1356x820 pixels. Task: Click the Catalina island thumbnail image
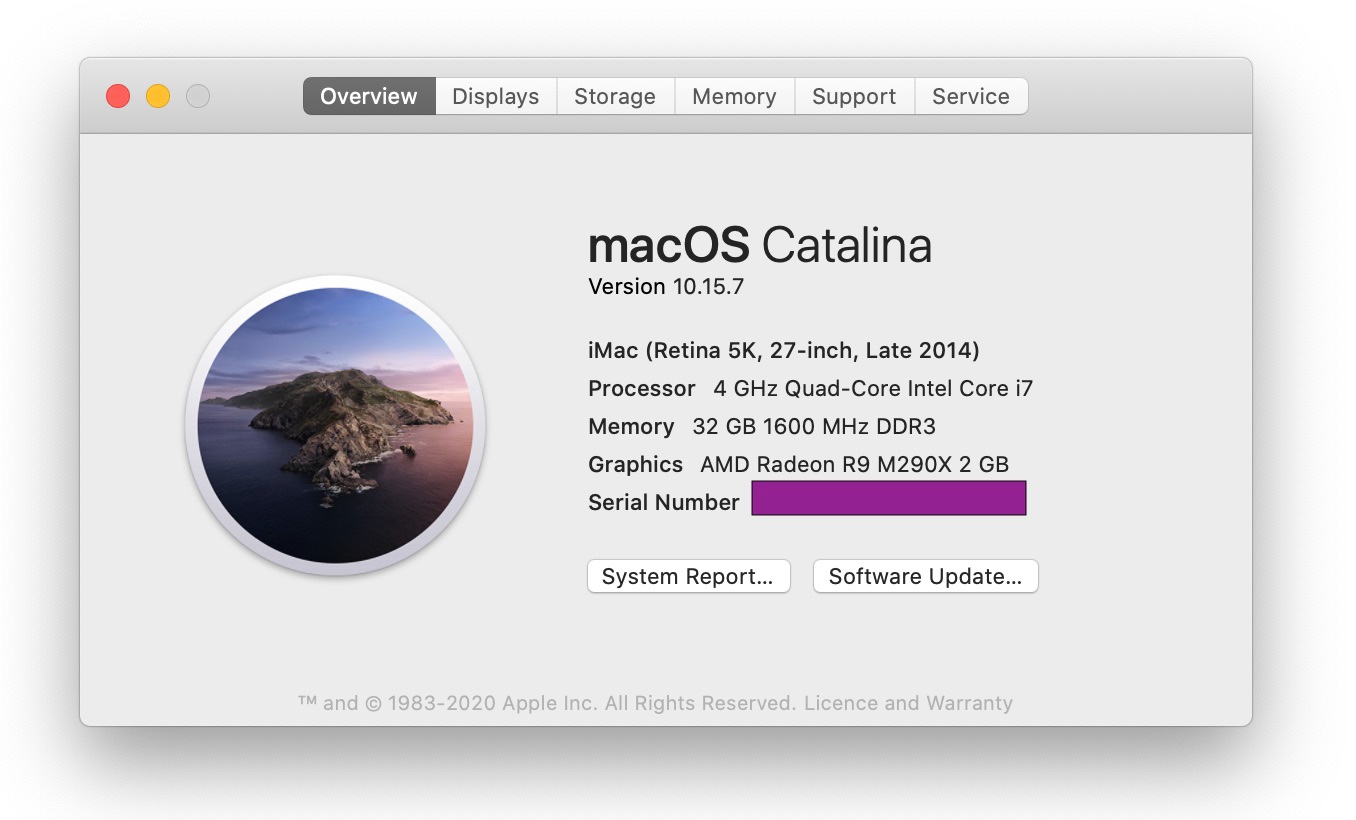pyautogui.click(x=336, y=428)
